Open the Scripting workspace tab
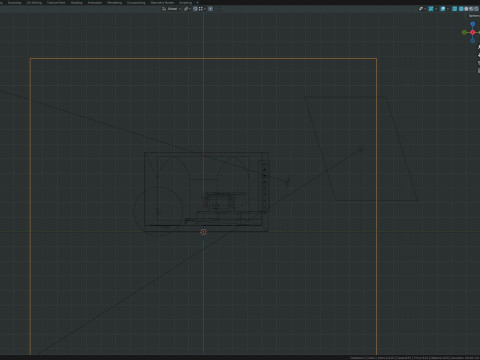480x360 pixels. tap(185, 3)
